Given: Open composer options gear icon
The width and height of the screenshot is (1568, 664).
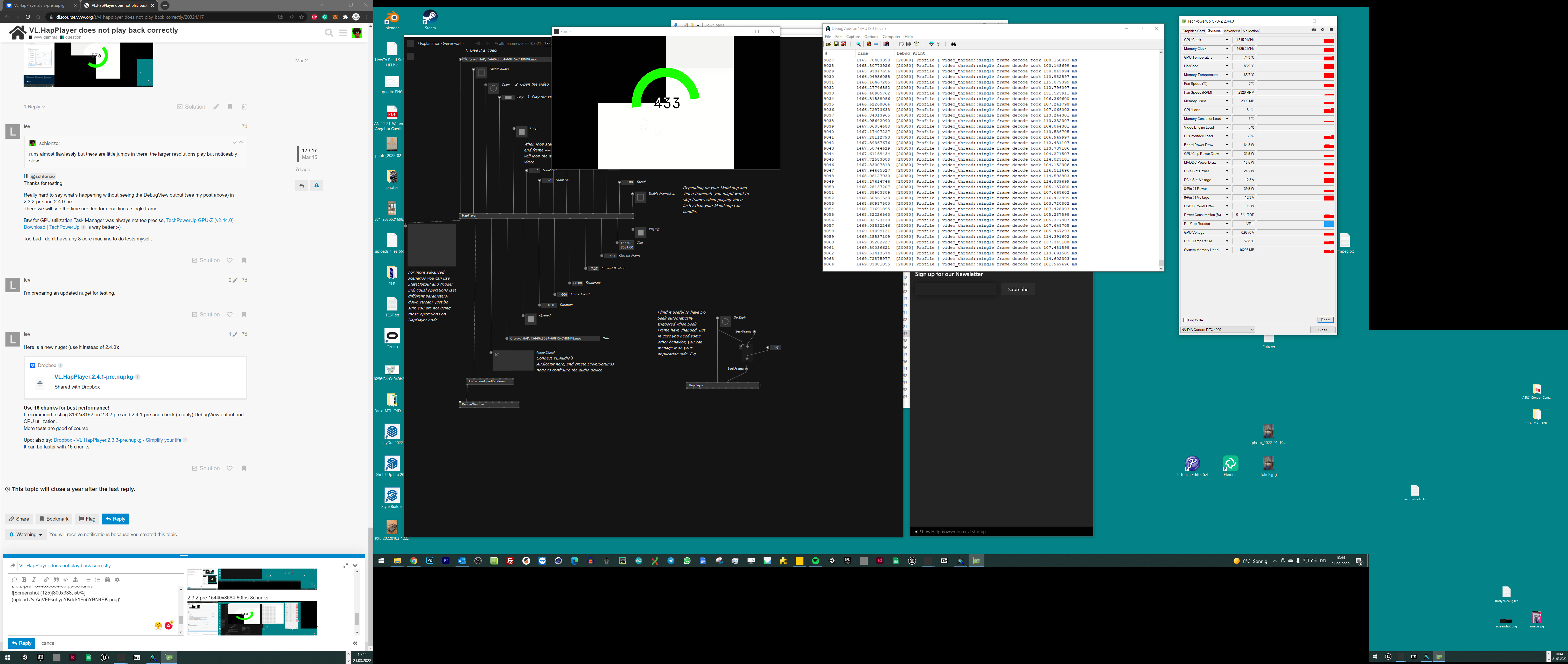Looking at the screenshot, I should click(117, 580).
